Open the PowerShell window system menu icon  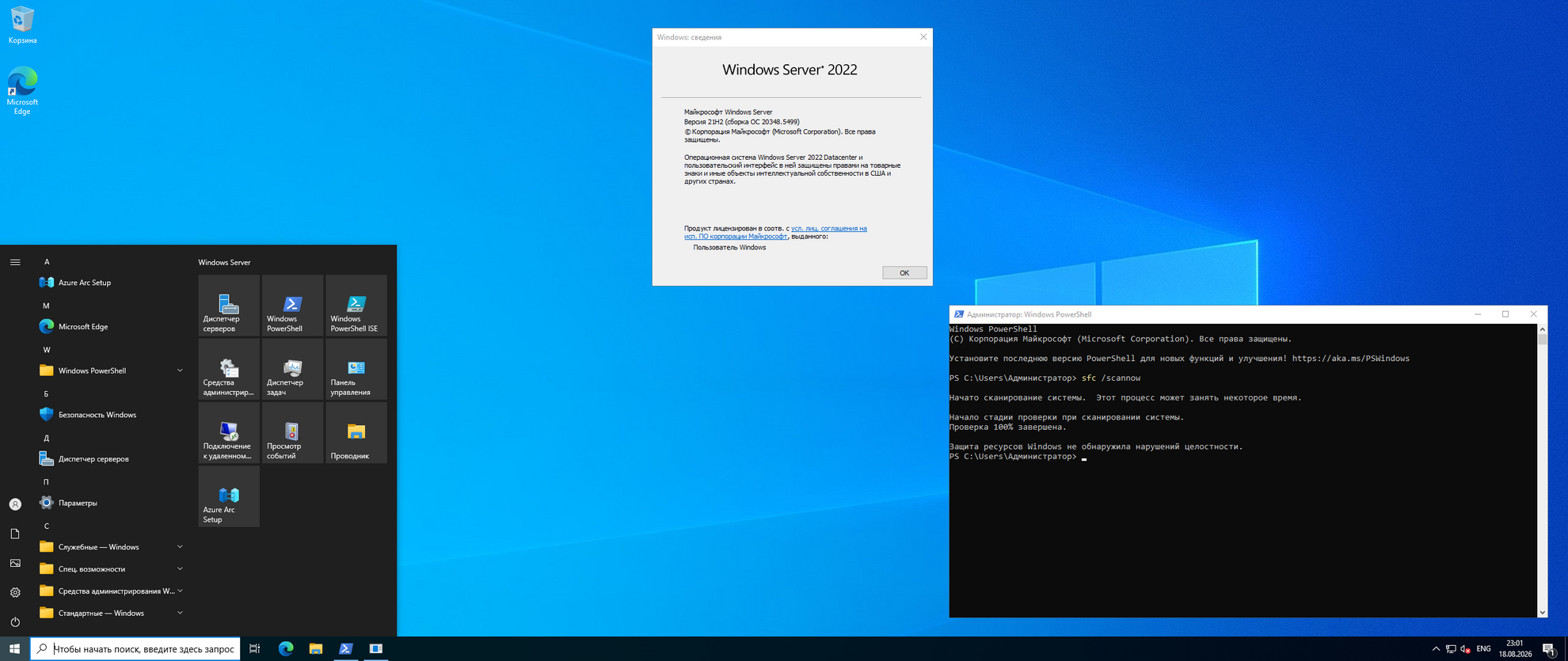[959, 314]
